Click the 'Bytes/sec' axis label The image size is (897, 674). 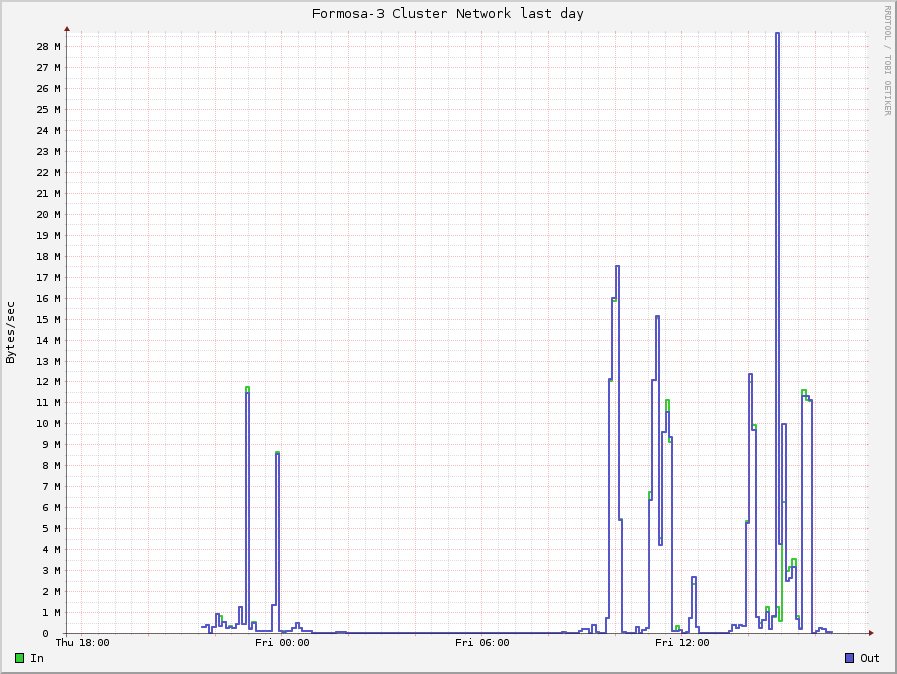pyautogui.click(x=10, y=332)
